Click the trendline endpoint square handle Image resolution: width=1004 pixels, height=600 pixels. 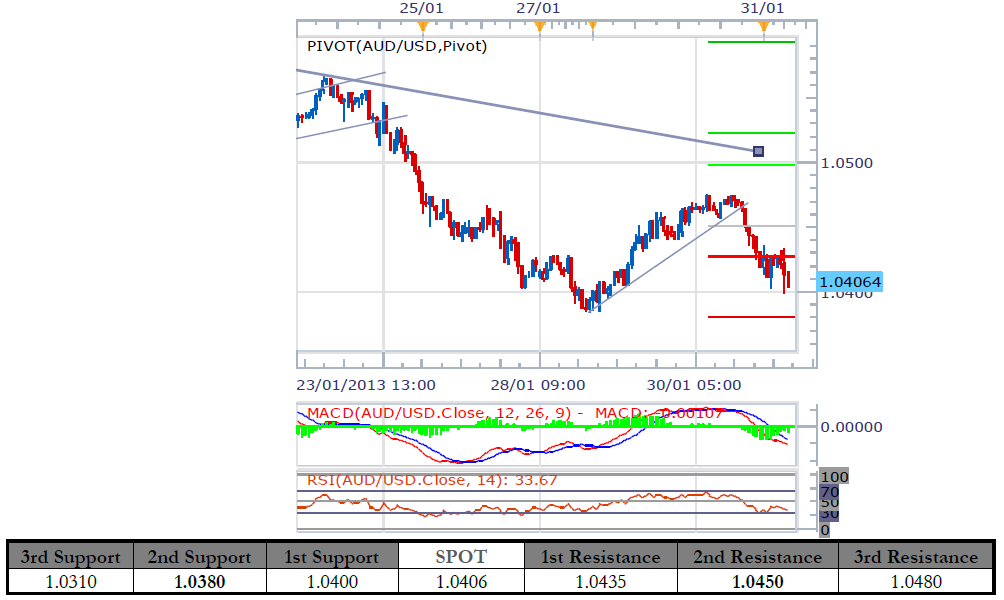[759, 152]
